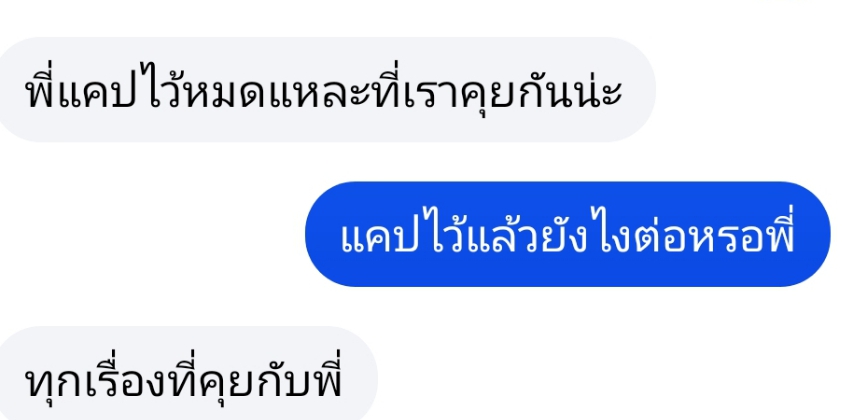853x420 pixels.
Task: Tap the blue sent message bubble
Action: 567,234
